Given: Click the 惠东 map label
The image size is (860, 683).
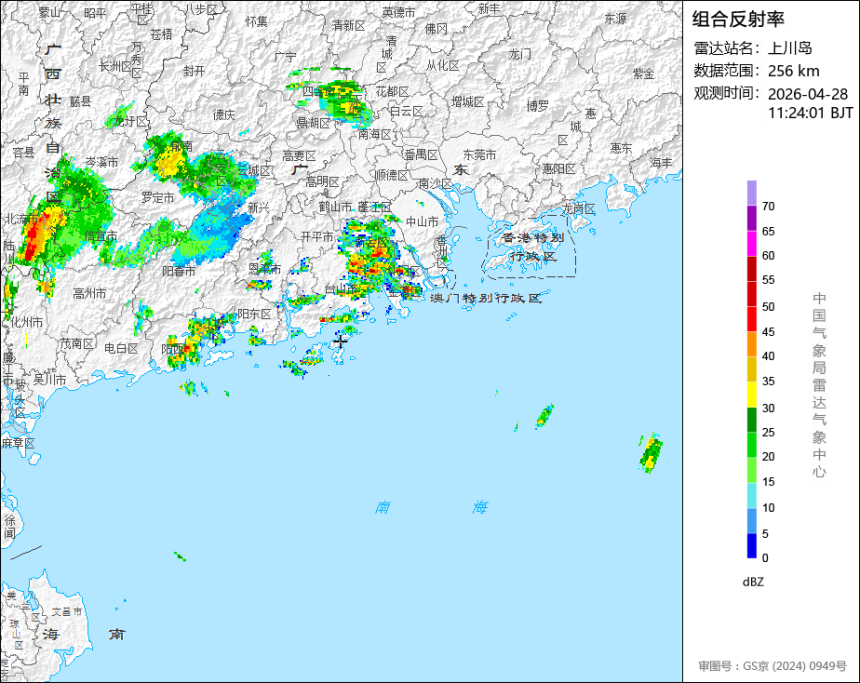Looking at the screenshot, I should click(x=621, y=148).
